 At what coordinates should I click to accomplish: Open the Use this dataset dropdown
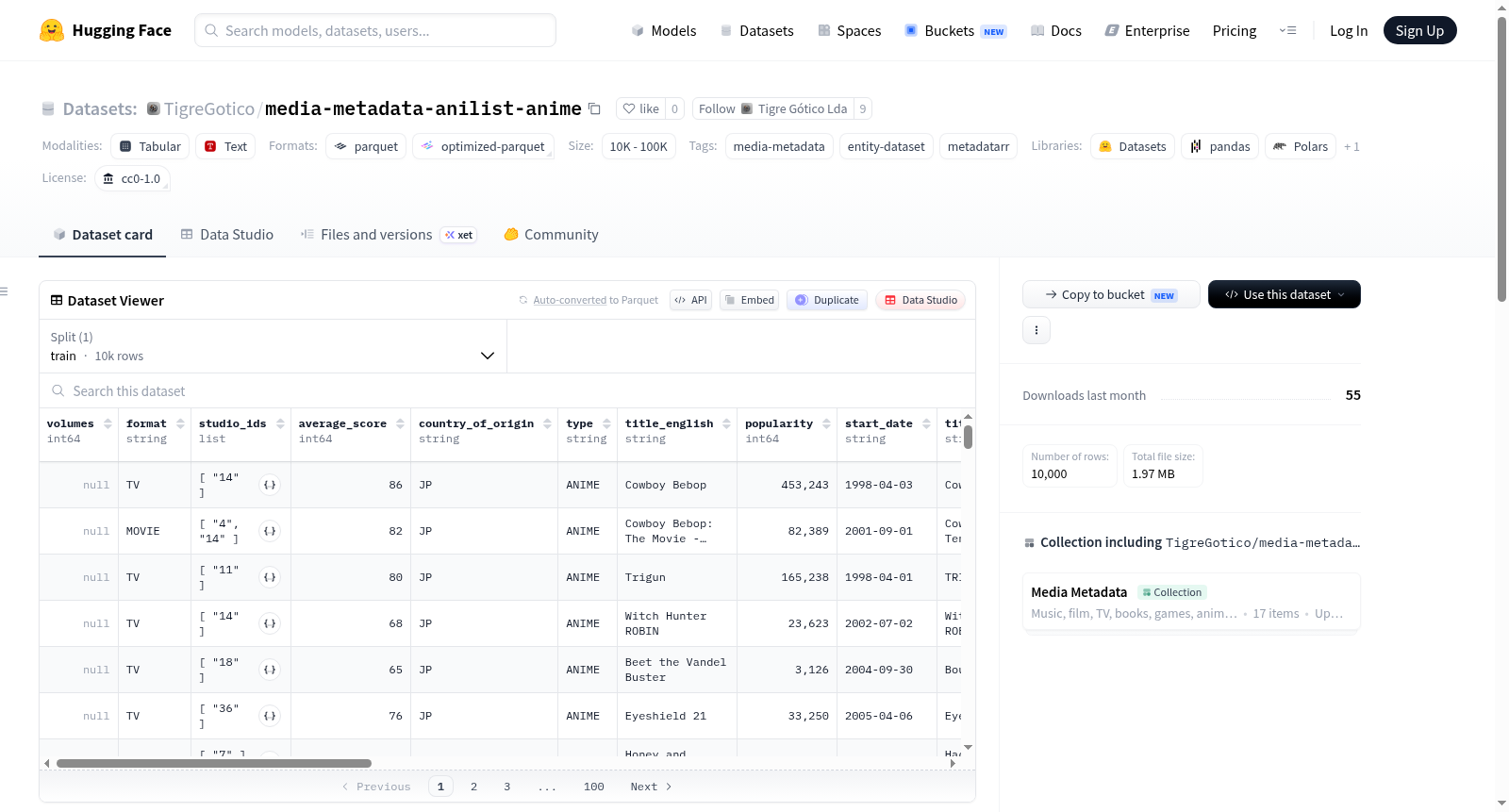[1284, 294]
